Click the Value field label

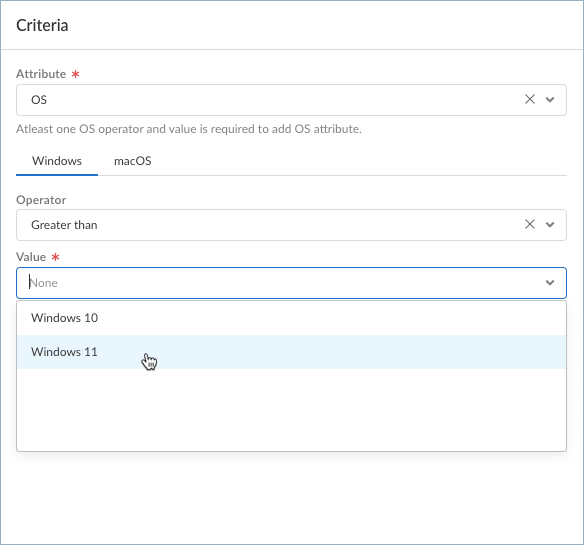point(31,257)
